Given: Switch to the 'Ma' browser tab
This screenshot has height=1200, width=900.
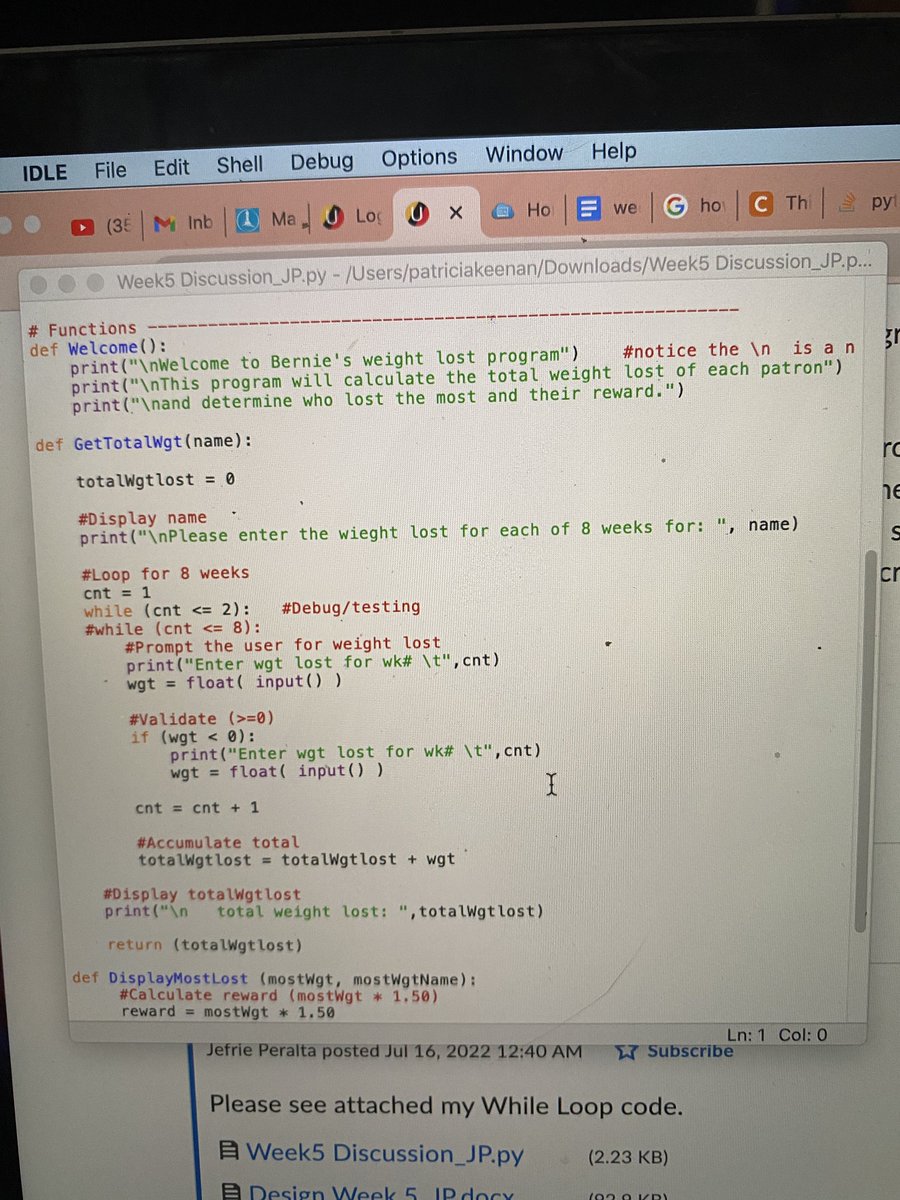Looking at the screenshot, I should click(x=267, y=218).
